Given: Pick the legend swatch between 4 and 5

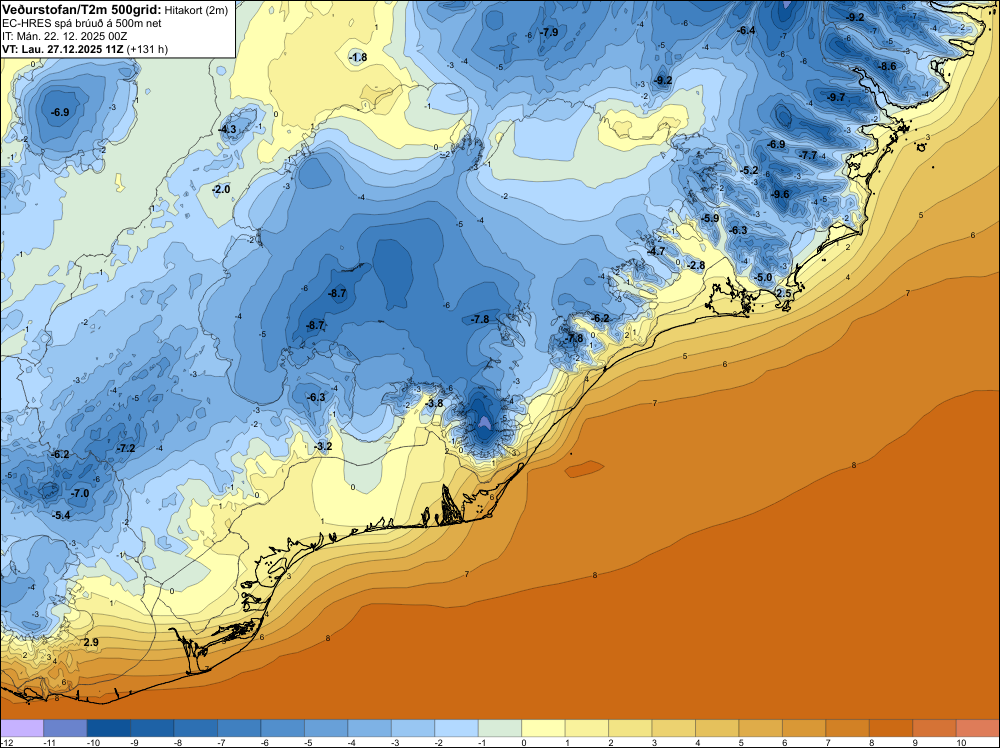Looking at the screenshot, I should click(x=717, y=728).
